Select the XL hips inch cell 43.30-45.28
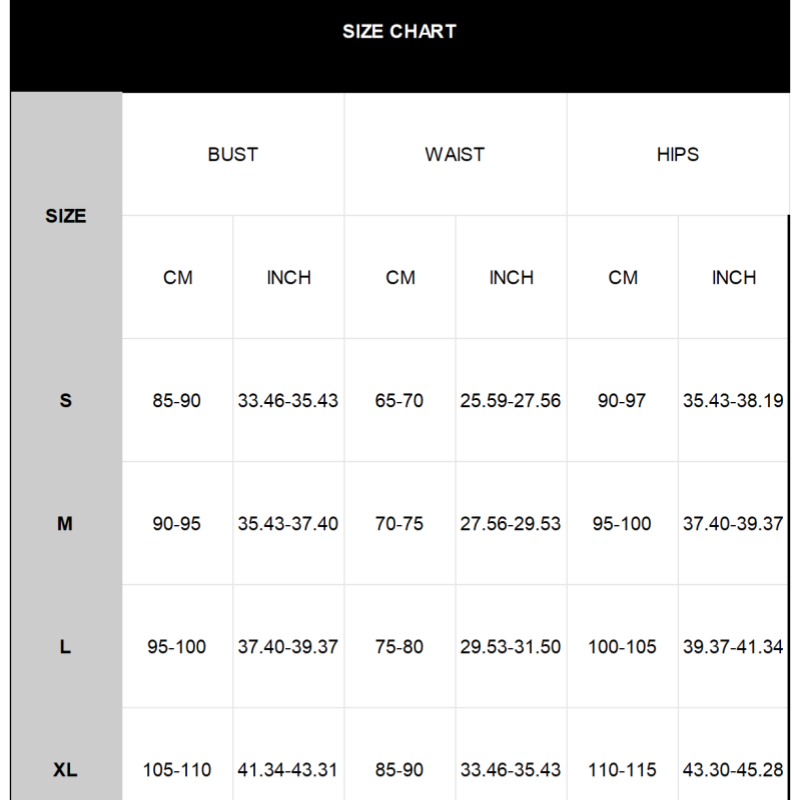The width and height of the screenshot is (800, 800). 733,770
